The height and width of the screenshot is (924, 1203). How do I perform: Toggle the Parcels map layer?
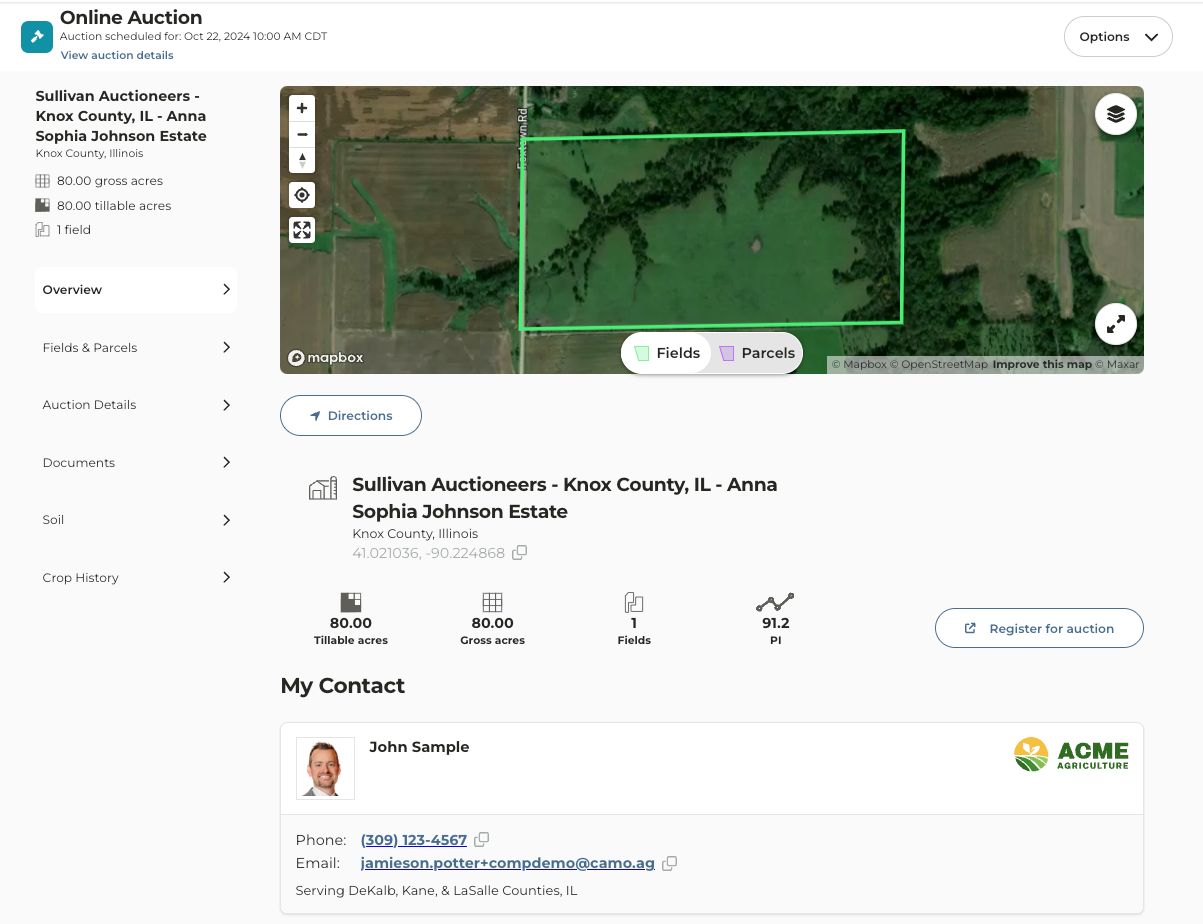click(x=757, y=353)
